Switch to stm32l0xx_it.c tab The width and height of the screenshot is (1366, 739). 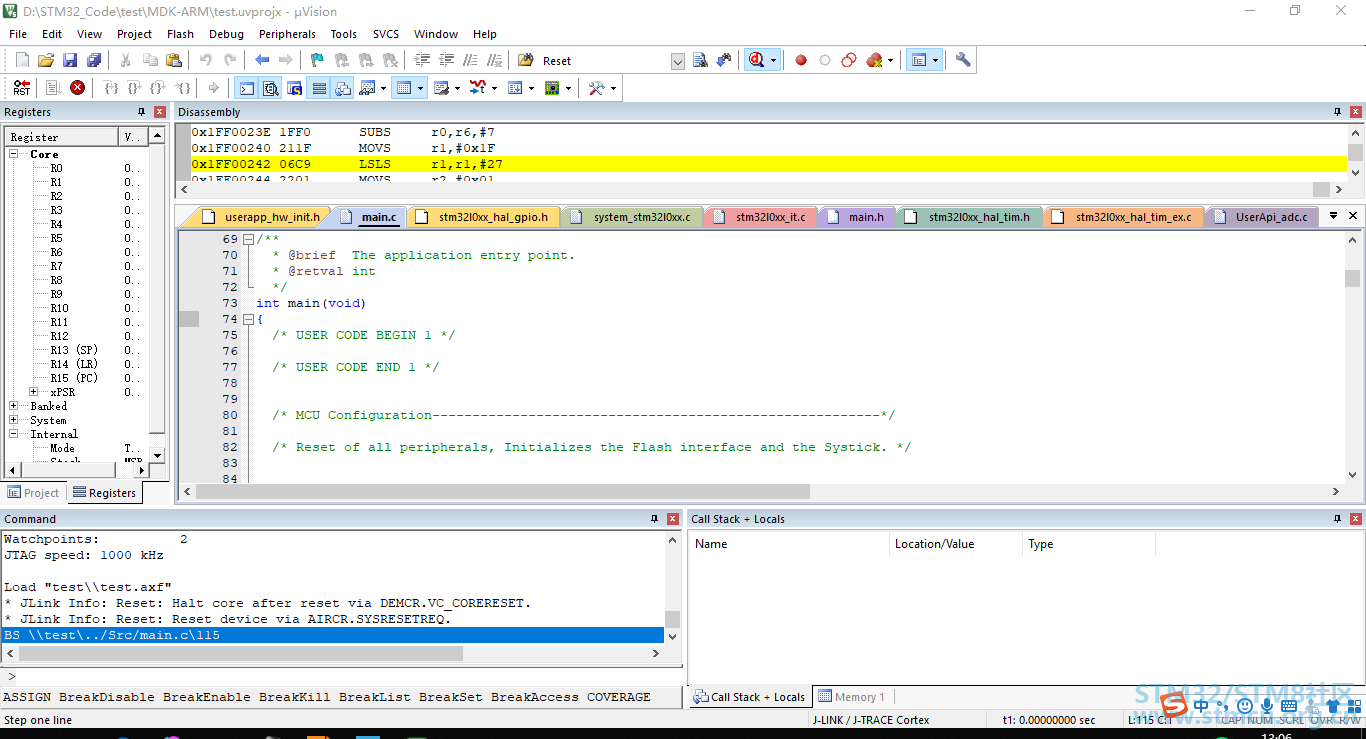[x=760, y=217]
